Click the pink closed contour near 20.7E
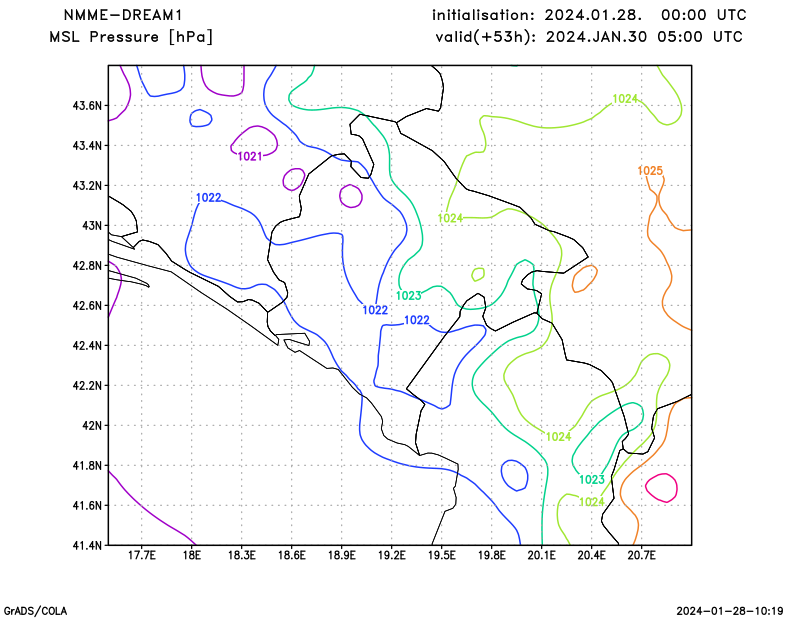Viewport: 800px width, 618px height. (661, 488)
